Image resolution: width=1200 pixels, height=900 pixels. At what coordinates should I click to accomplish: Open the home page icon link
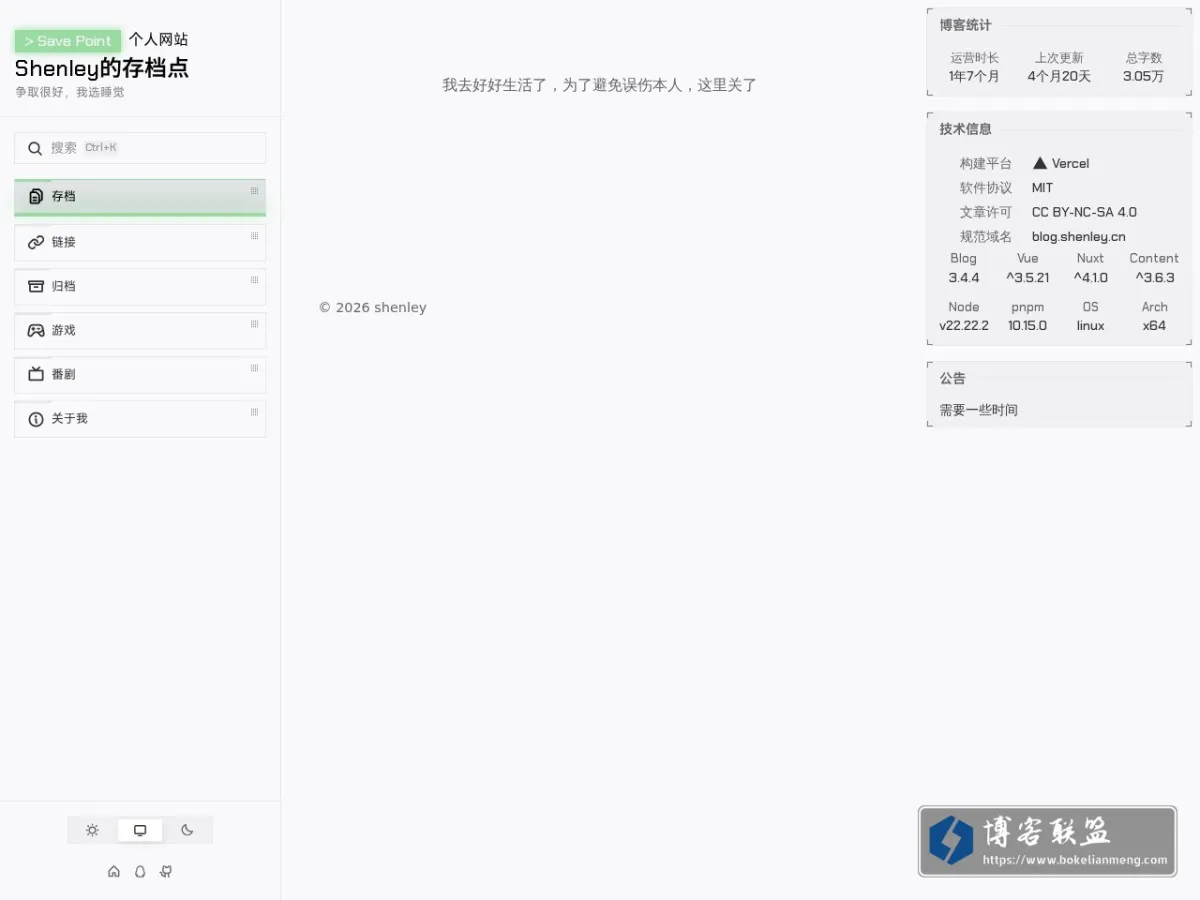114,871
